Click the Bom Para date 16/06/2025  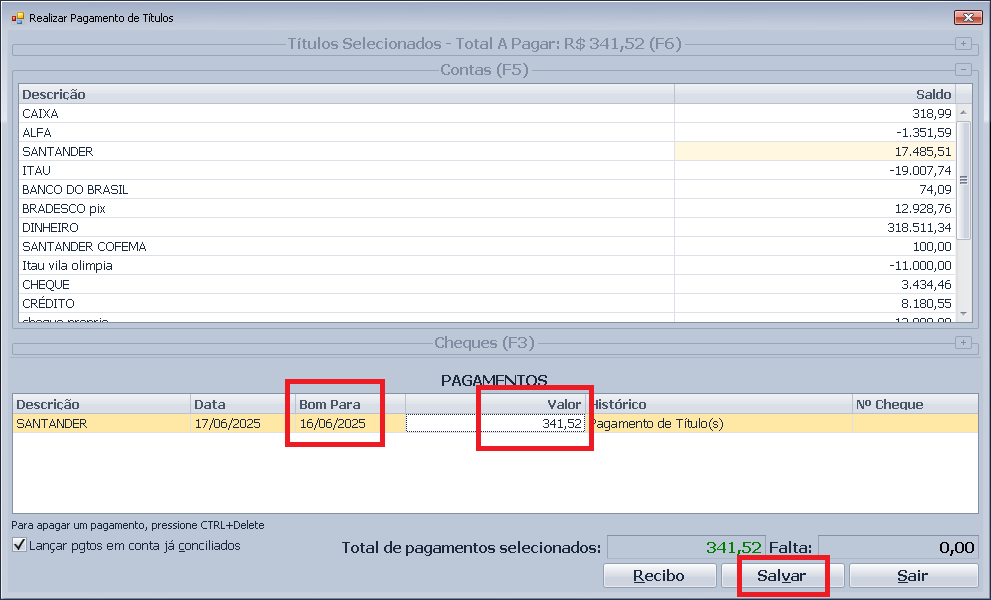[x=333, y=424]
